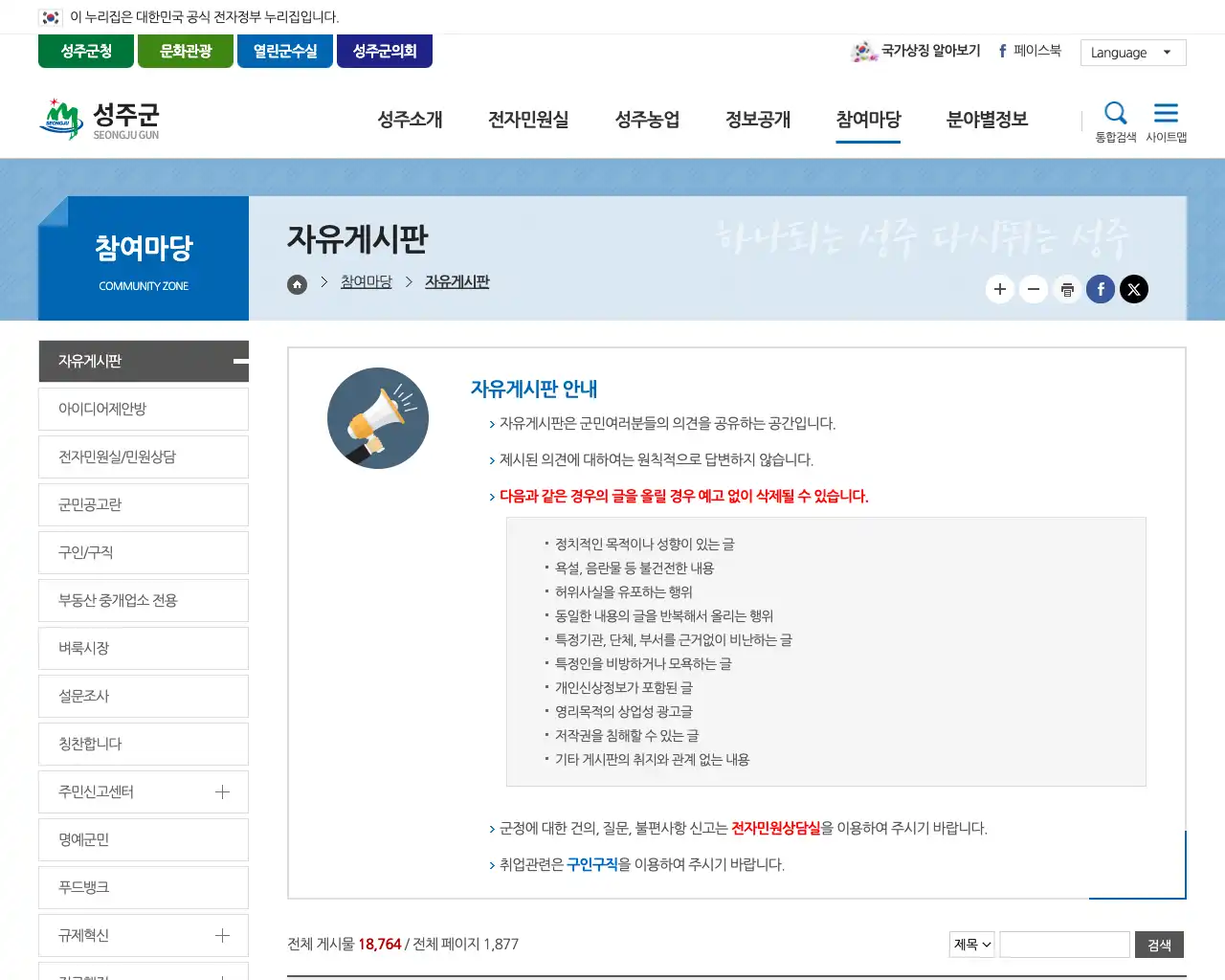Open 성주농업 main menu

pyautogui.click(x=647, y=120)
